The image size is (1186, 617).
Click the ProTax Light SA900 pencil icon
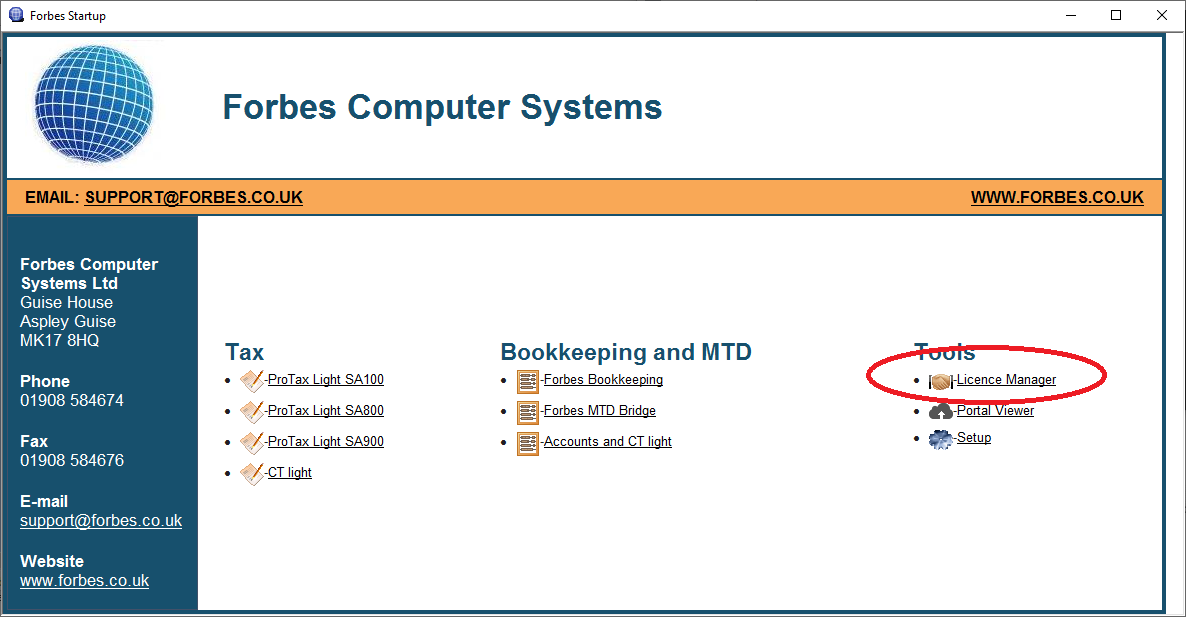pos(252,442)
